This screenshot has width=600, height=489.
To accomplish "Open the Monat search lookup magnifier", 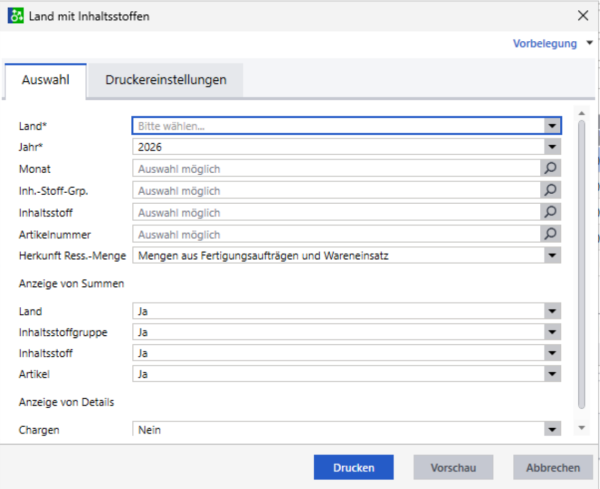I will (x=551, y=168).
